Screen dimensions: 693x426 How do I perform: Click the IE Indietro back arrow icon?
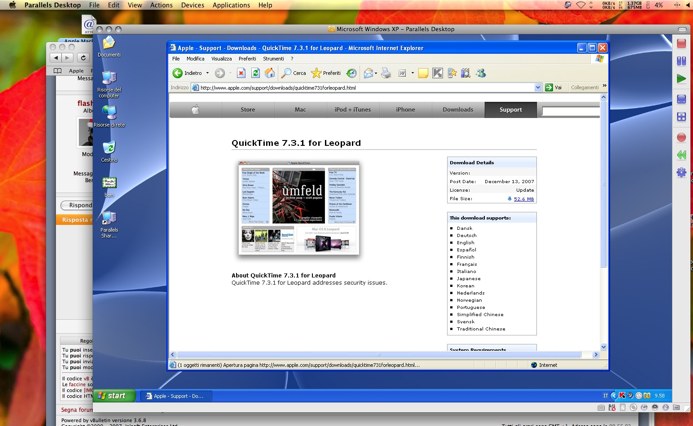pos(178,73)
